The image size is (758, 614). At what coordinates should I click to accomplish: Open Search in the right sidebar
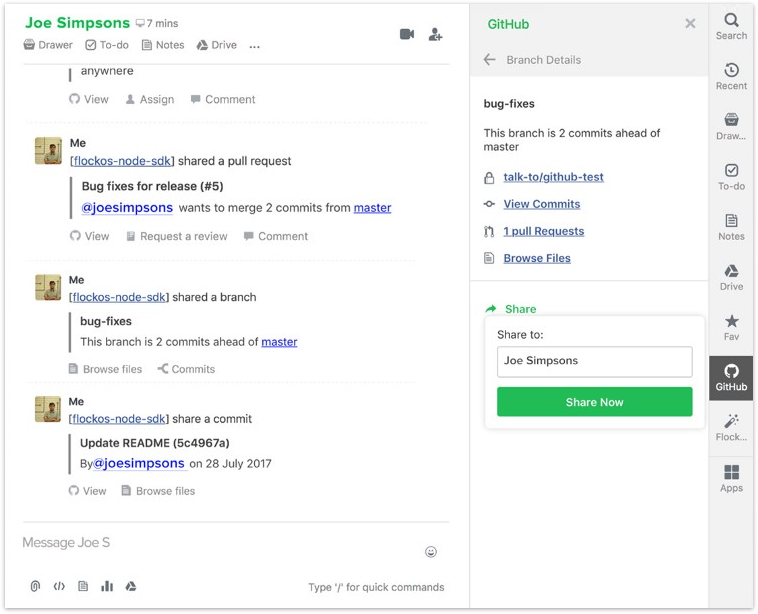coord(731,27)
